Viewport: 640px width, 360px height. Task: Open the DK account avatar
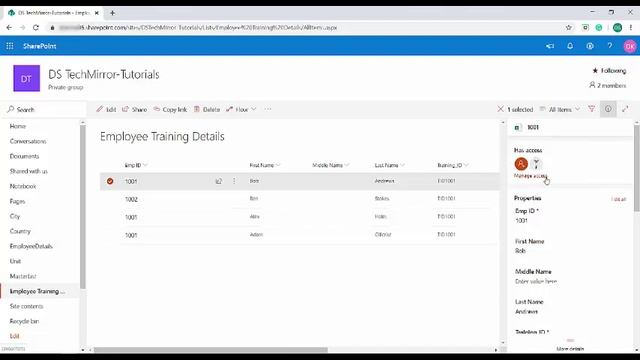[630, 46]
